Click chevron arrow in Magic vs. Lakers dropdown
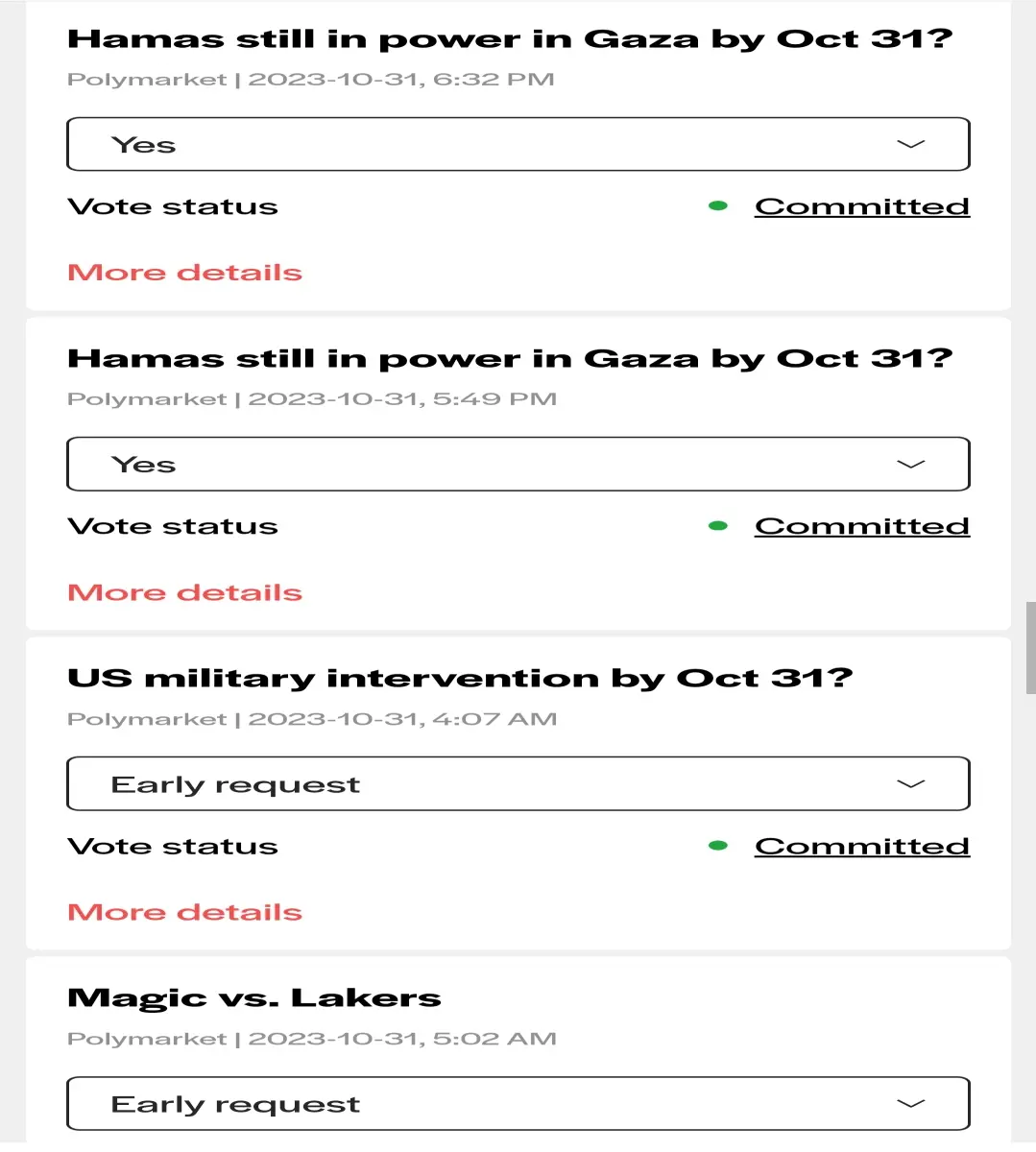The width and height of the screenshot is (1036, 1152). (x=910, y=1103)
